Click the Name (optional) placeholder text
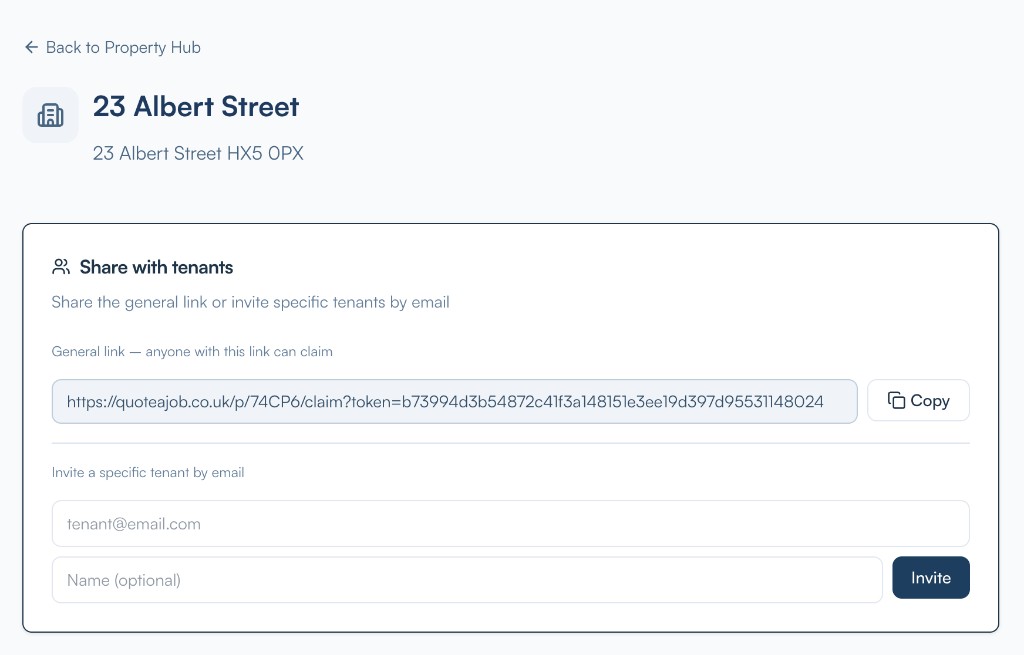Image resolution: width=1024 pixels, height=655 pixels. pyautogui.click(x=124, y=579)
